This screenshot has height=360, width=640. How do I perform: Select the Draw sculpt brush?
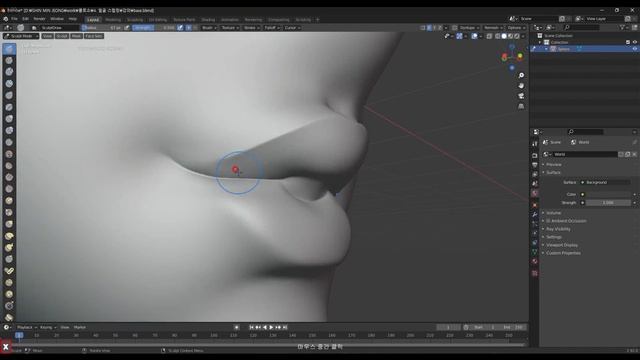pos(9,49)
